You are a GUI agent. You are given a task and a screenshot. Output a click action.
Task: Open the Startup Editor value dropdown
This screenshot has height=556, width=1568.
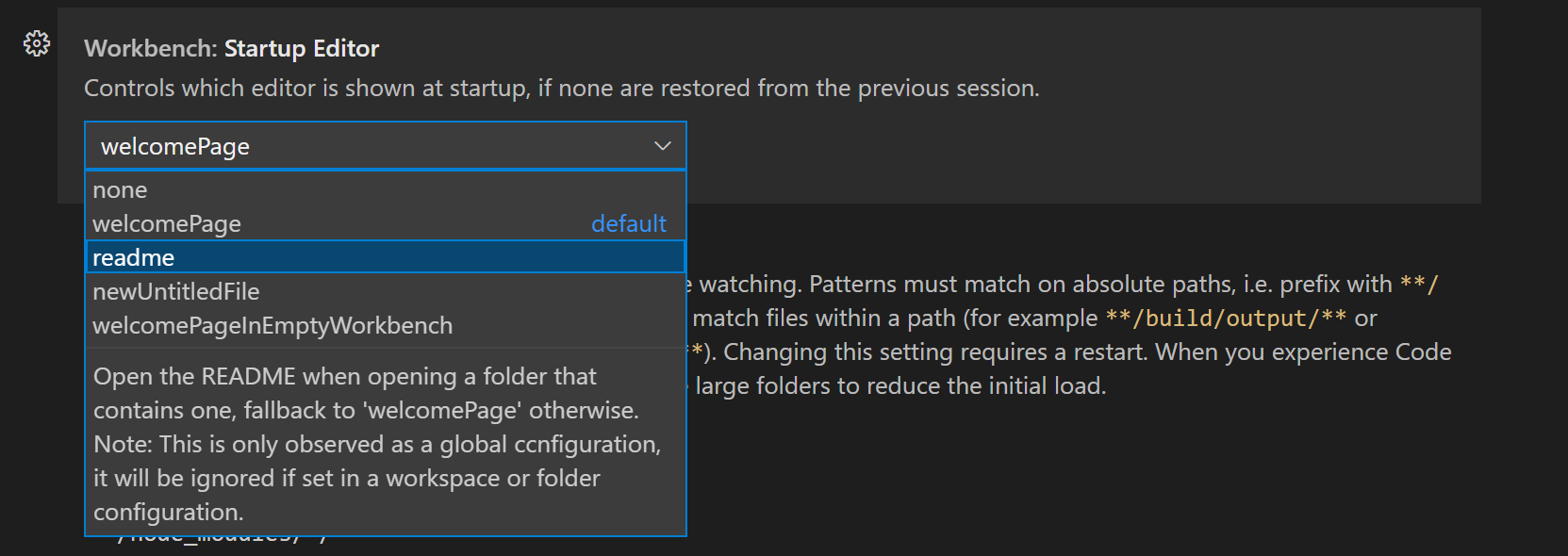(377, 146)
